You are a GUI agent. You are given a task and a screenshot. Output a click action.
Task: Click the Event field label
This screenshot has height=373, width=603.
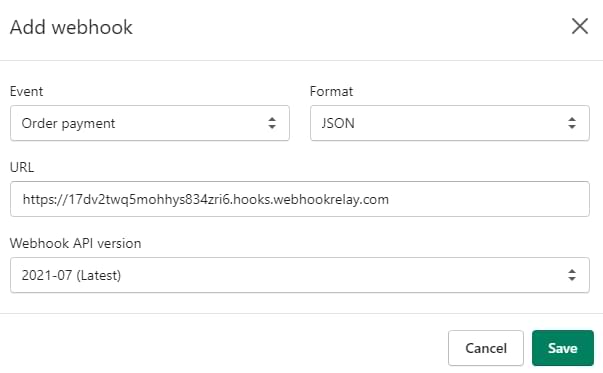pos(26,91)
